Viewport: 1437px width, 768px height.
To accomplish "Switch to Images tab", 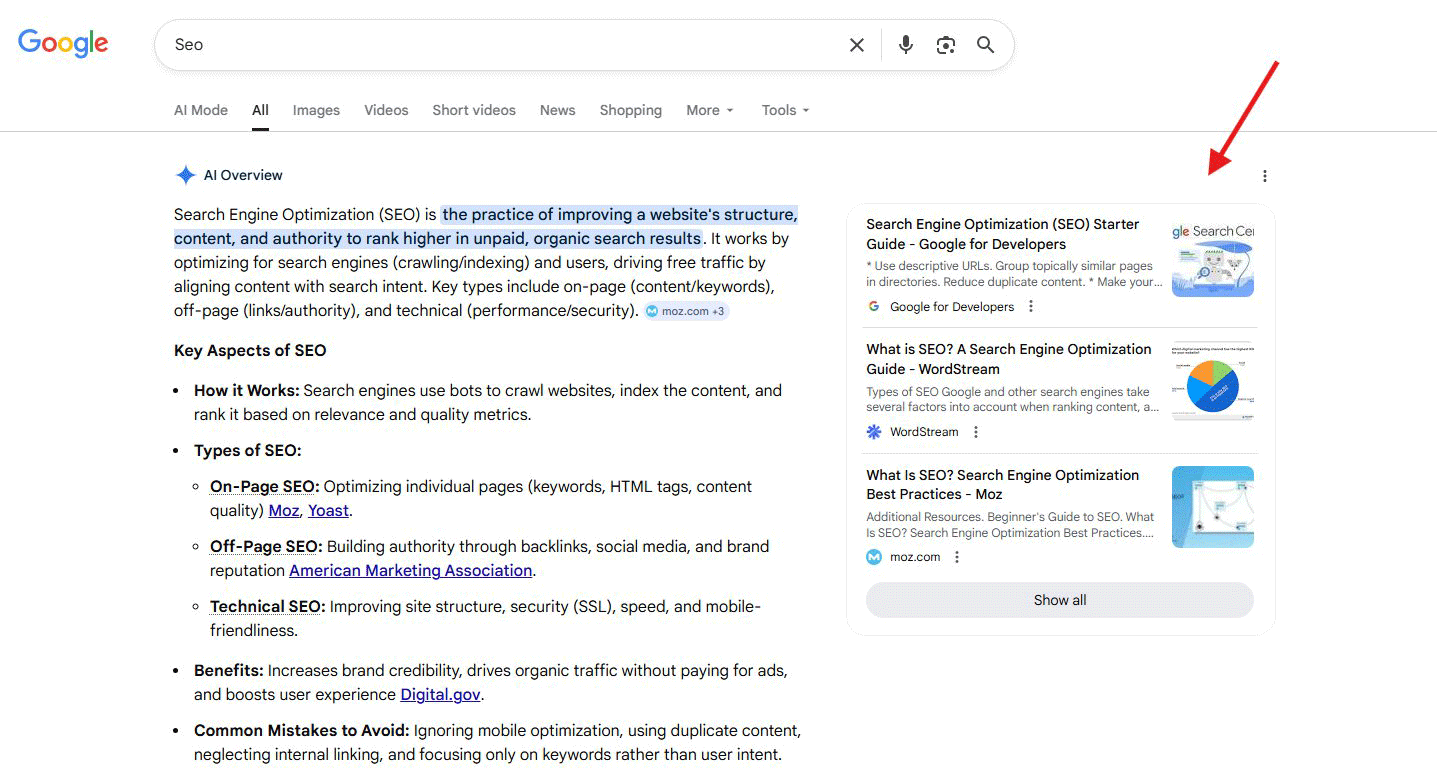I will tap(316, 110).
